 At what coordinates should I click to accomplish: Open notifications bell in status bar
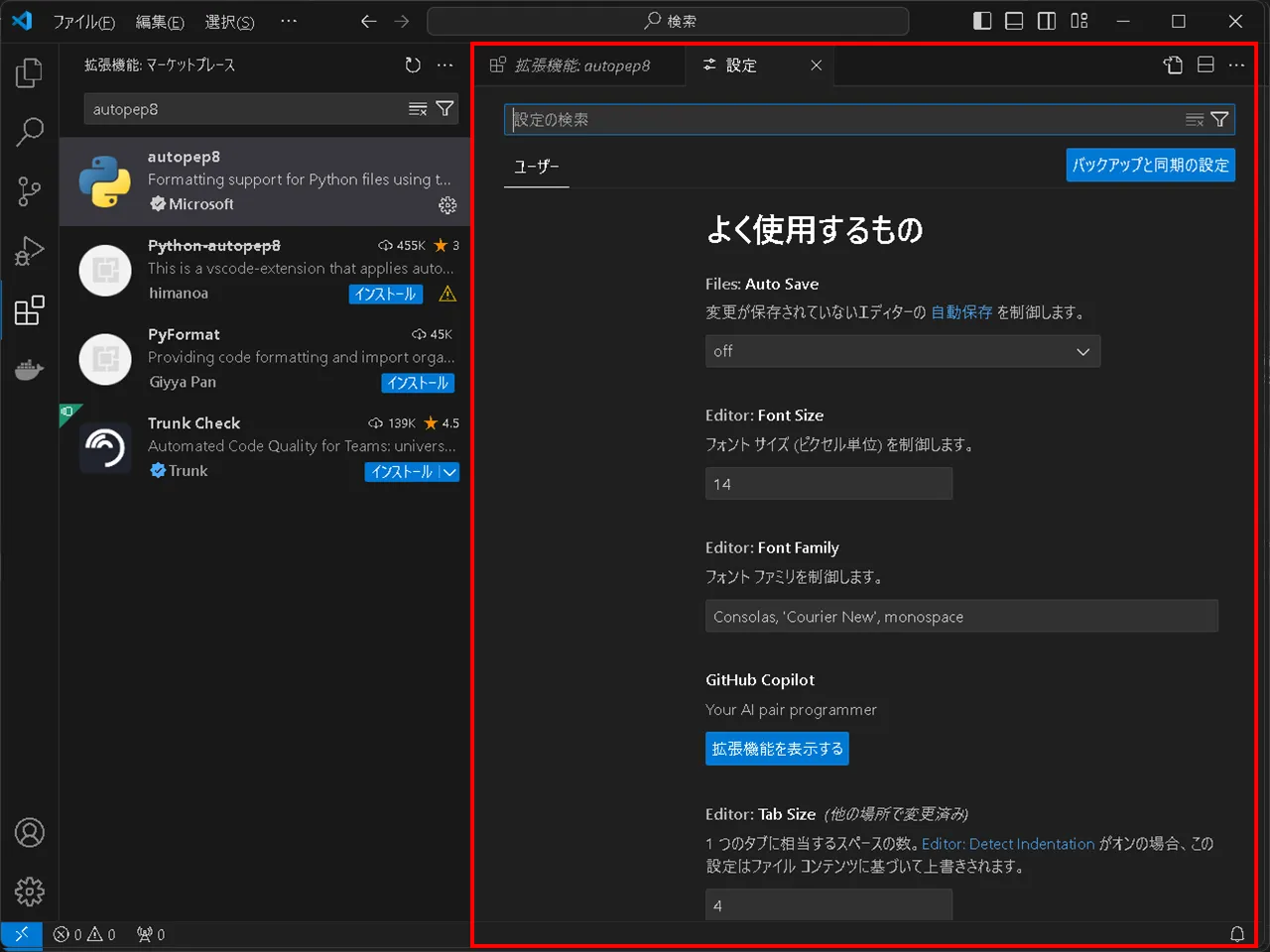tap(1237, 934)
